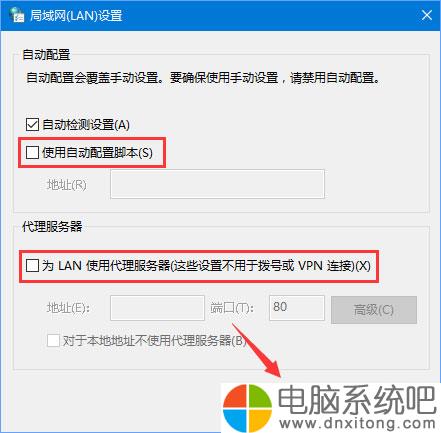Viewport: 441px width, 433px height.
Task: Click the red arrow annotation
Action: pos(257,350)
